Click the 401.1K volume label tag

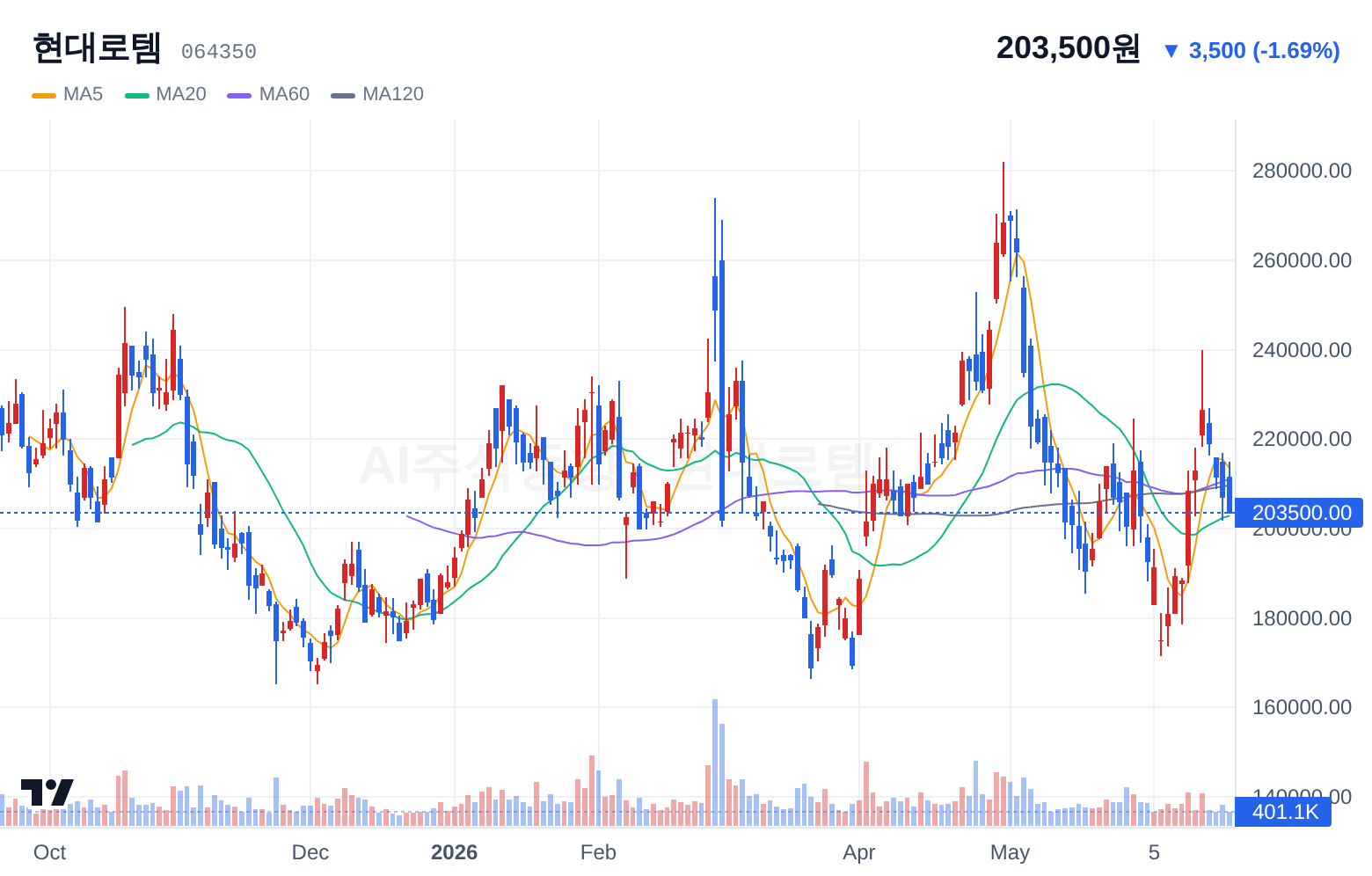point(1284,812)
